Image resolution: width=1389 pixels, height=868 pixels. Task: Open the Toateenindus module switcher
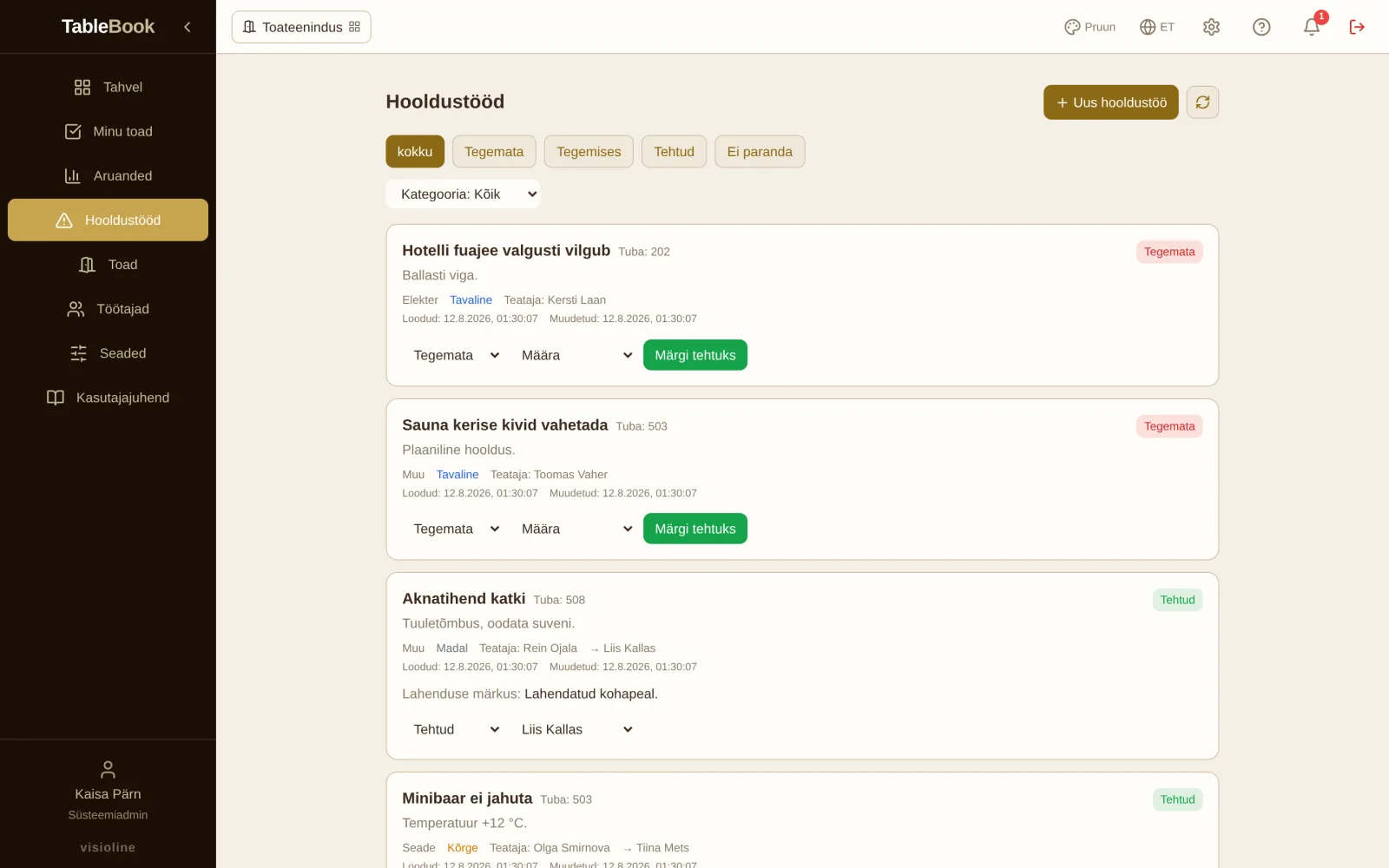click(301, 27)
